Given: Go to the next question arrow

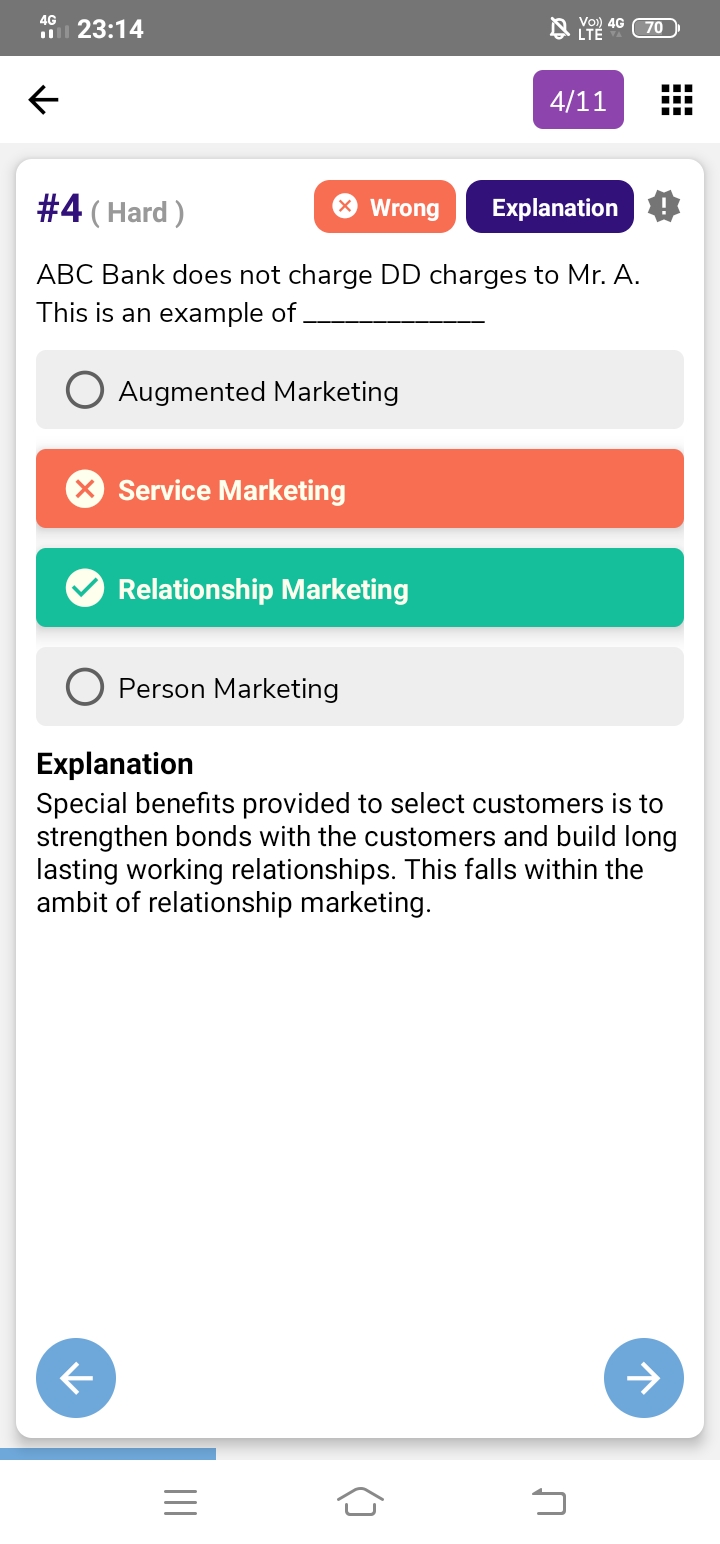Looking at the screenshot, I should coord(644,1378).
